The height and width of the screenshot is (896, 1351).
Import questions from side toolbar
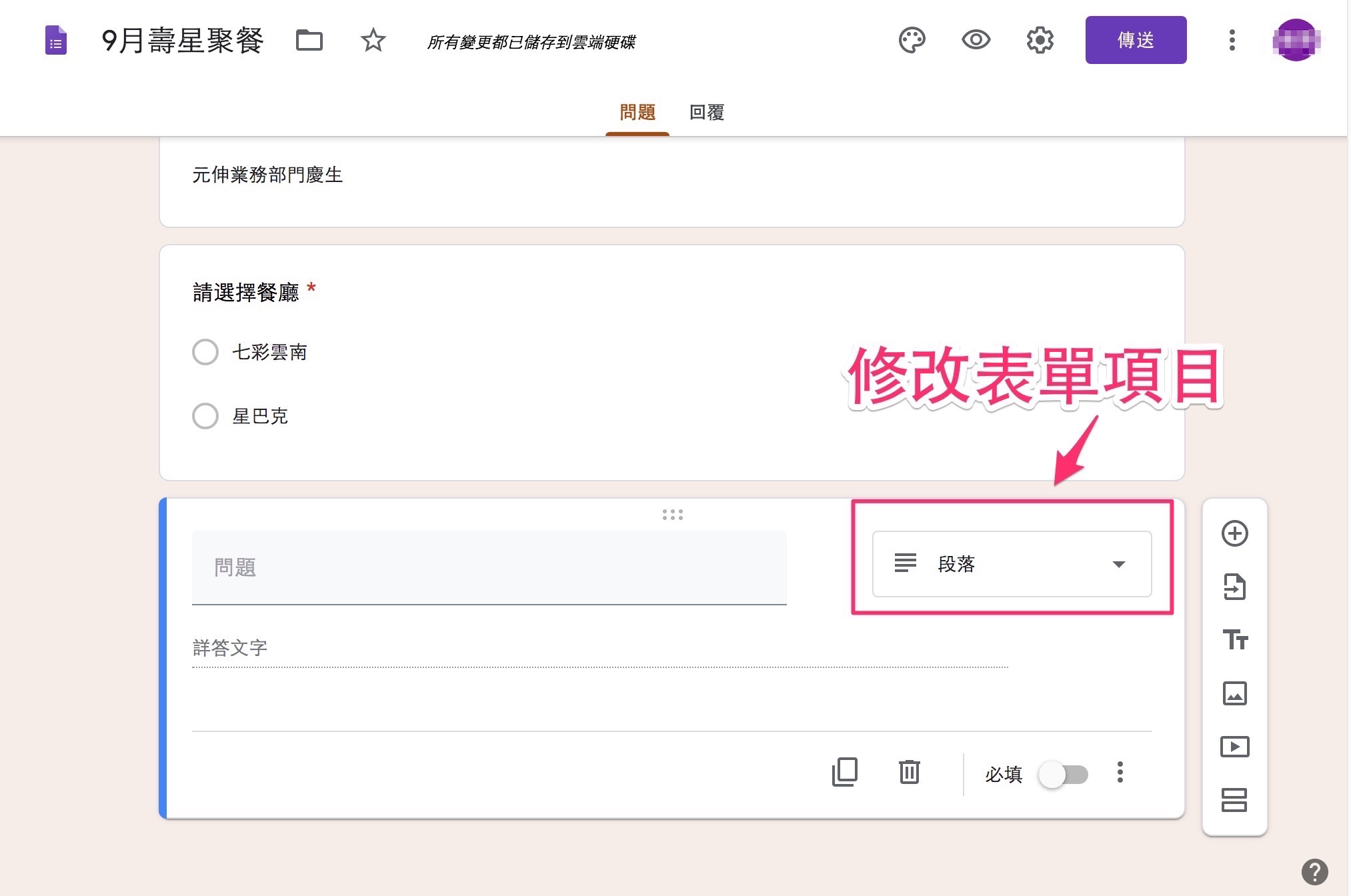pos(1234,587)
